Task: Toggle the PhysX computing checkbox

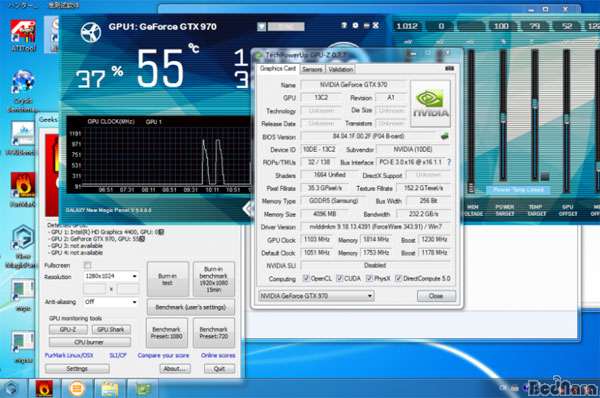Action: click(369, 278)
